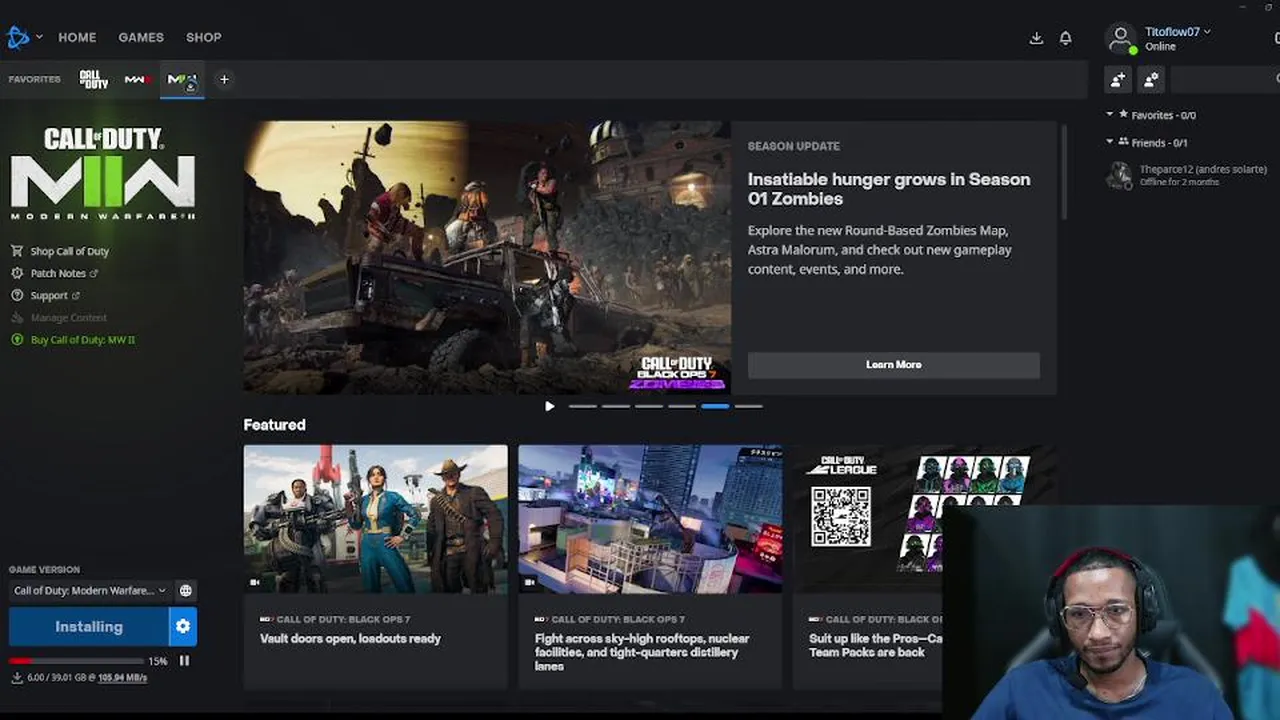
Task: Open Shop Call of Duty link
Action: point(69,251)
